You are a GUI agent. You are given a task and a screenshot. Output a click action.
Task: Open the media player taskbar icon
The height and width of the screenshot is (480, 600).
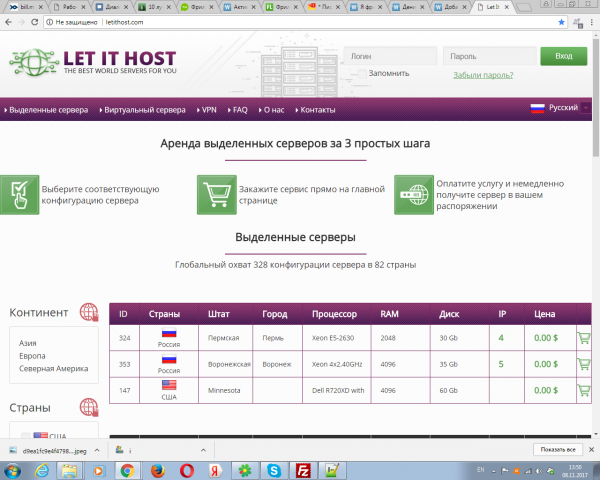coord(98,471)
